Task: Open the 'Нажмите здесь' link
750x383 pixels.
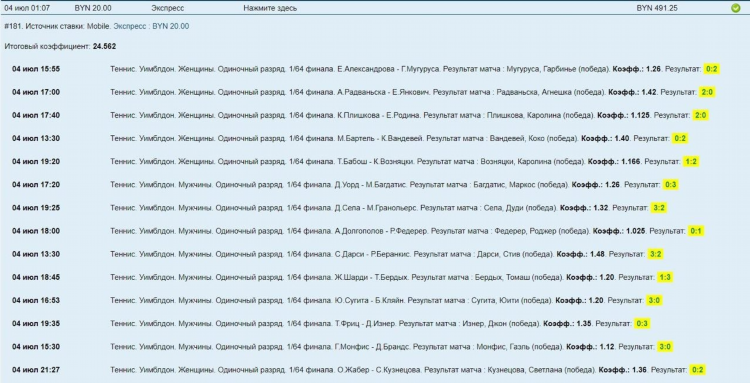Action: (x=270, y=8)
